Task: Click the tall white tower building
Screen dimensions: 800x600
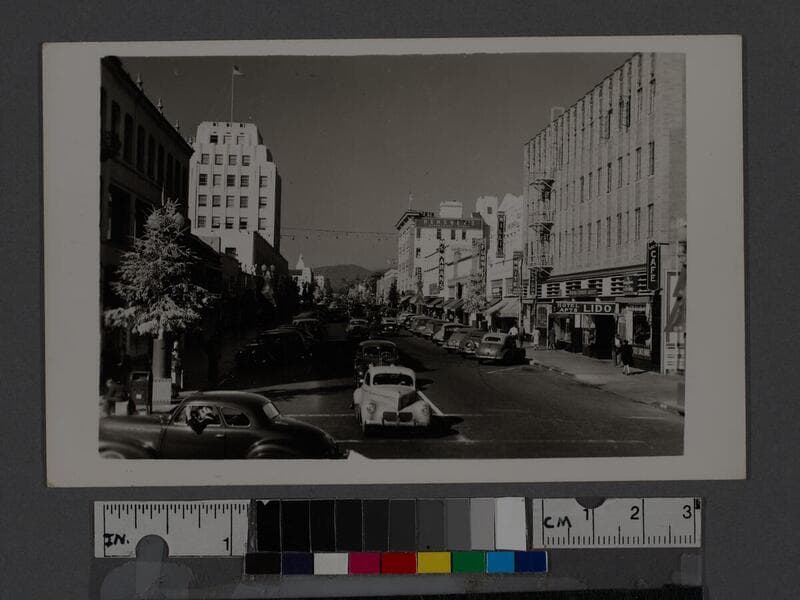Action: pyautogui.click(x=233, y=185)
